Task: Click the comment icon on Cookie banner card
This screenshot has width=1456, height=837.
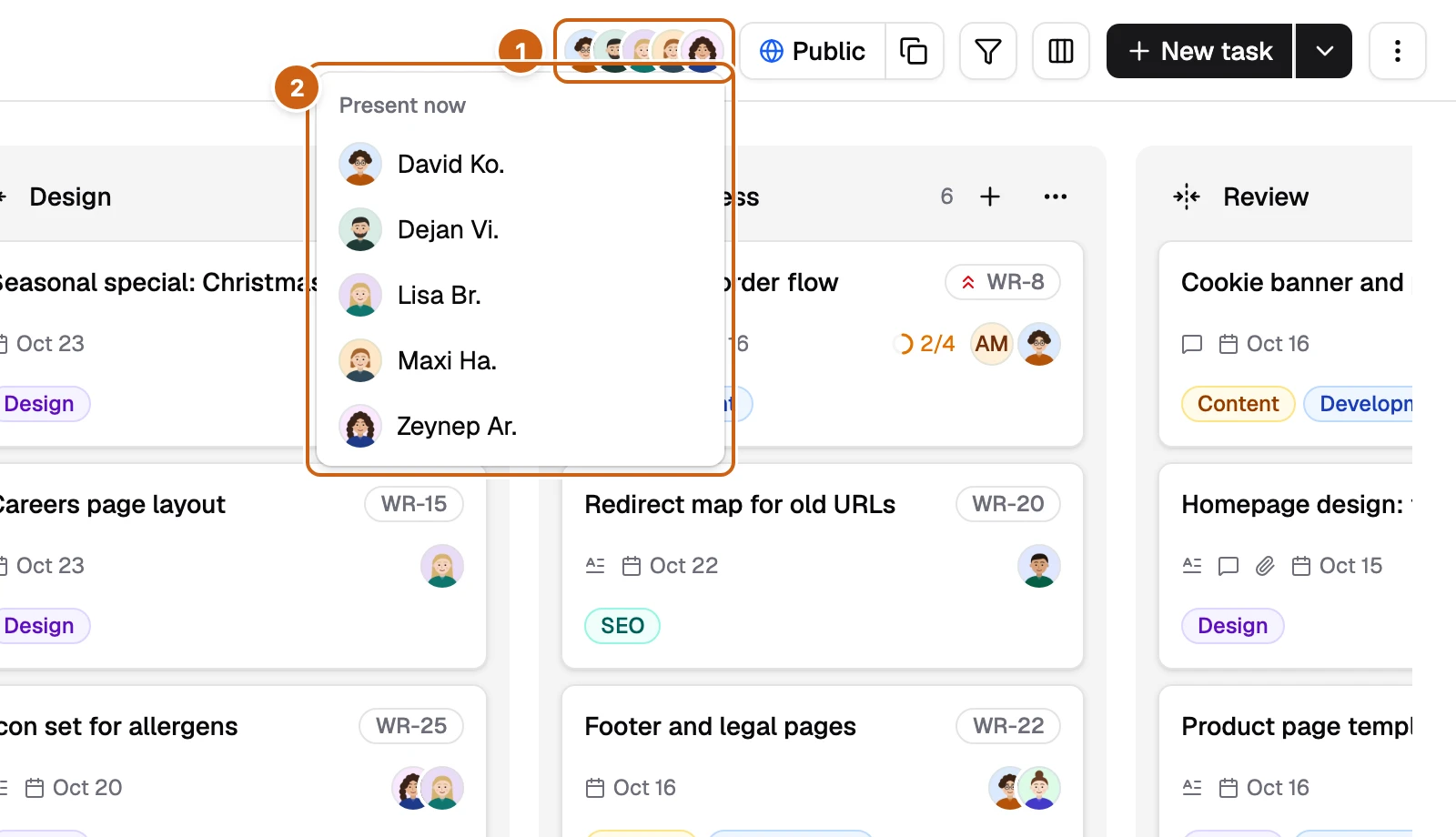Action: (x=1192, y=344)
